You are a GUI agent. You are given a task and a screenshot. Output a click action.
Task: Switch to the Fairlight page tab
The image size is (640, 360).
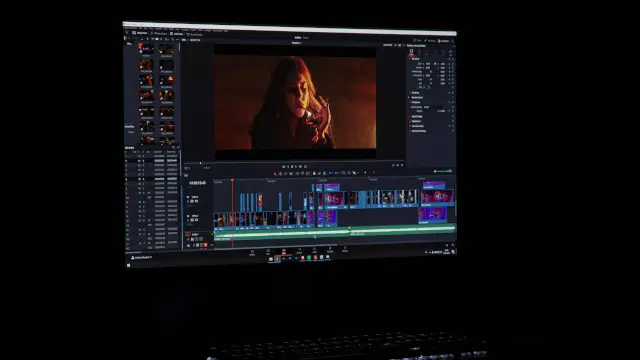(x=330, y=250)
